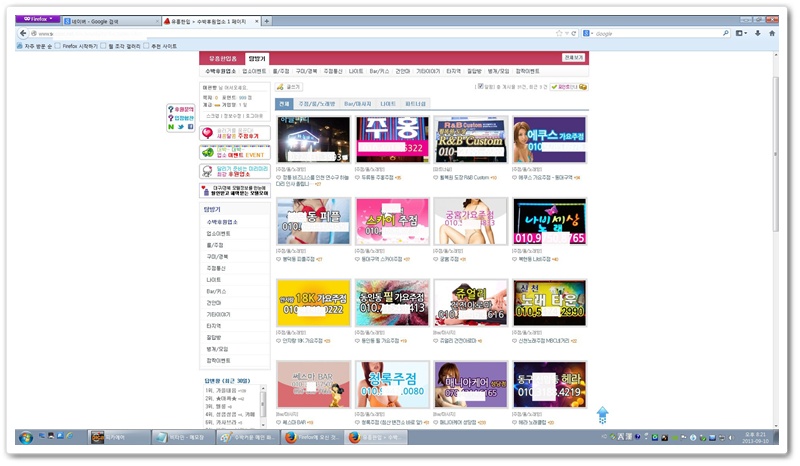Open the orange Firefox menu button

tap(38, 19)
